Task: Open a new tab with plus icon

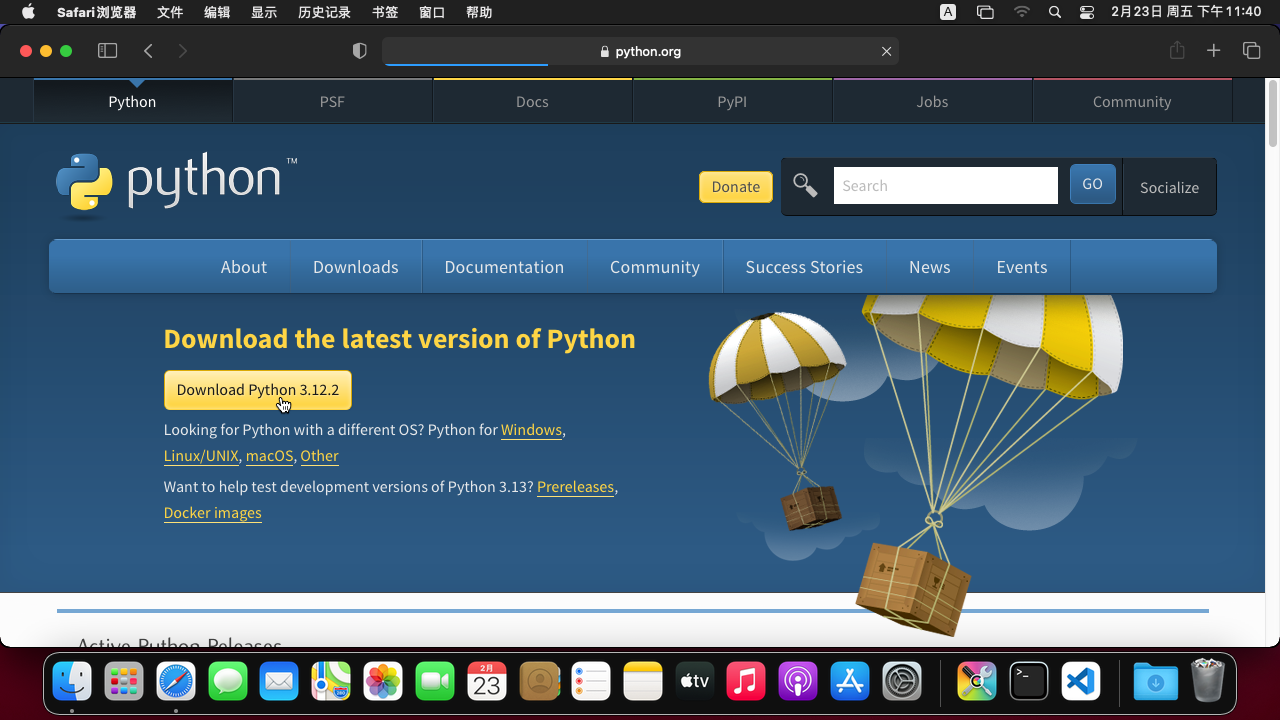Action: pos(1213,51)
